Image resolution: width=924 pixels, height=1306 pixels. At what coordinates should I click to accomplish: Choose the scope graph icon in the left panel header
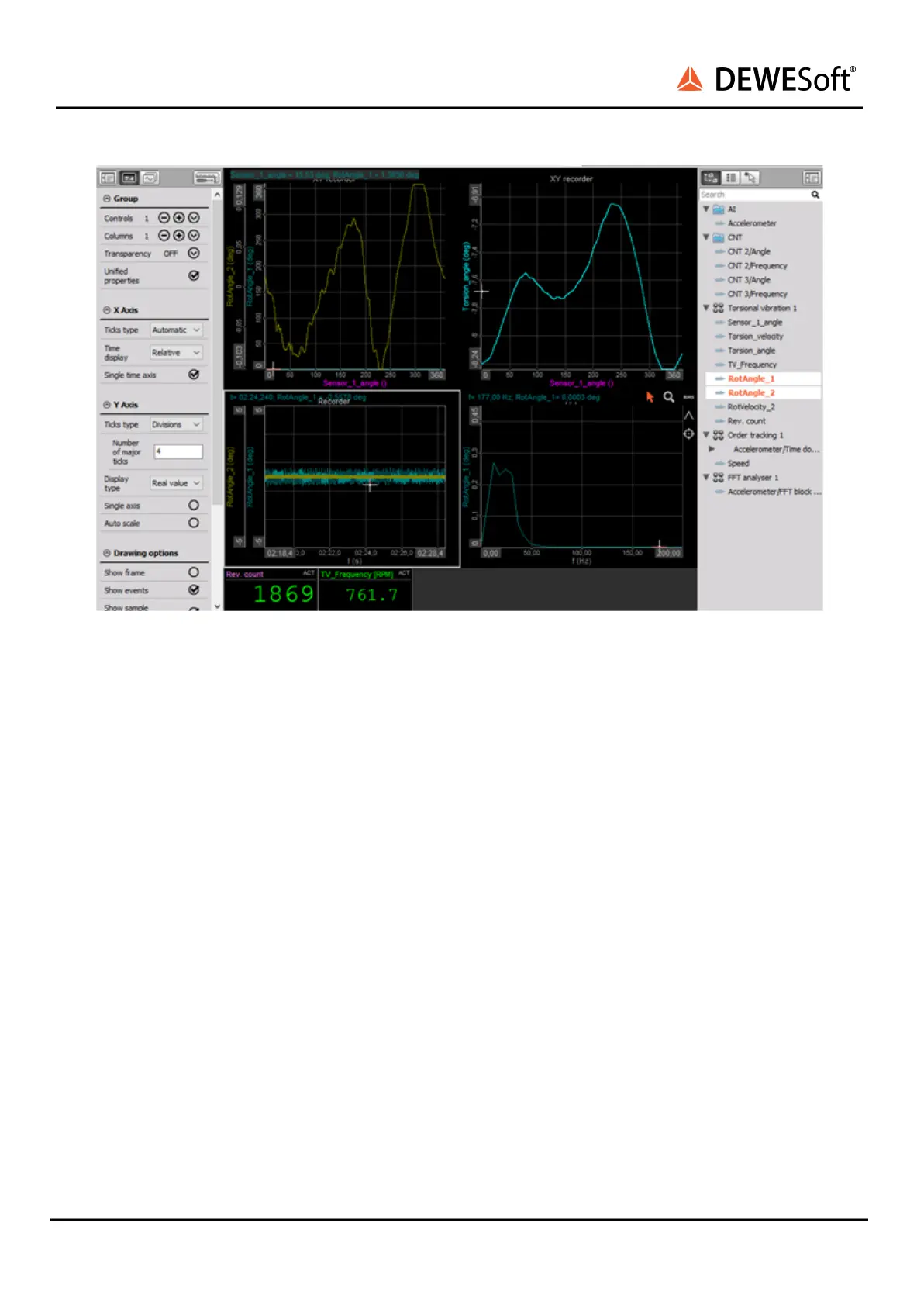pos(150,178)
